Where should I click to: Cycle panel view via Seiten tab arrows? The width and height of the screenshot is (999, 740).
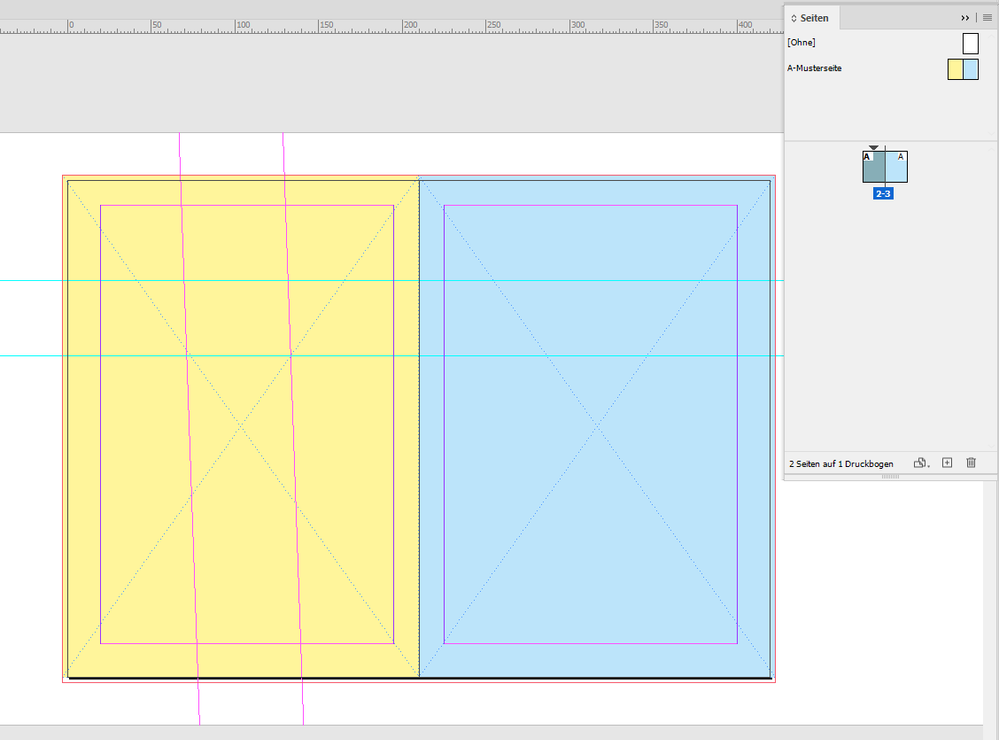(794, 18)
